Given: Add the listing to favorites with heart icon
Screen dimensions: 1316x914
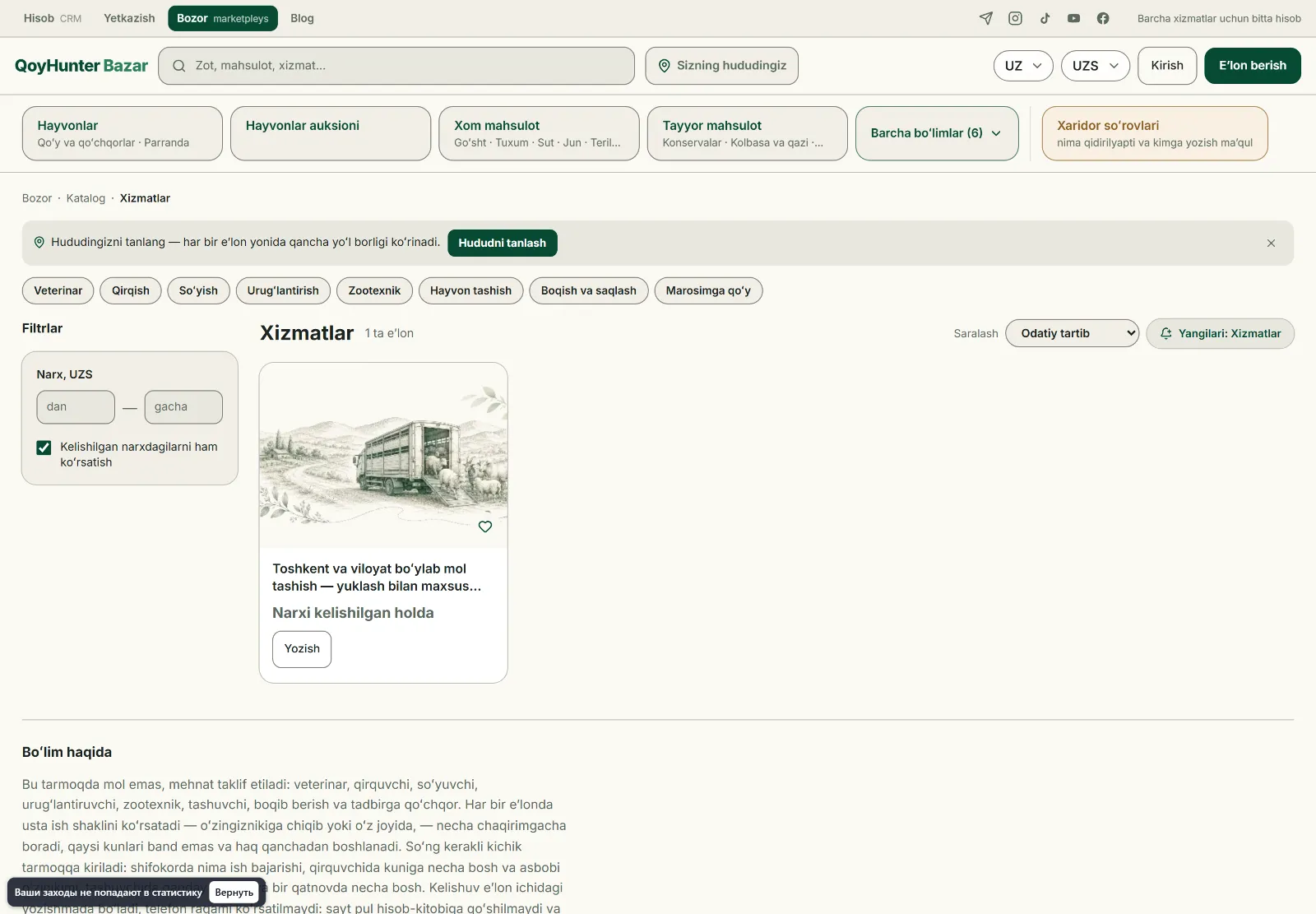Looking at the screenshot, I should point(485,527).
